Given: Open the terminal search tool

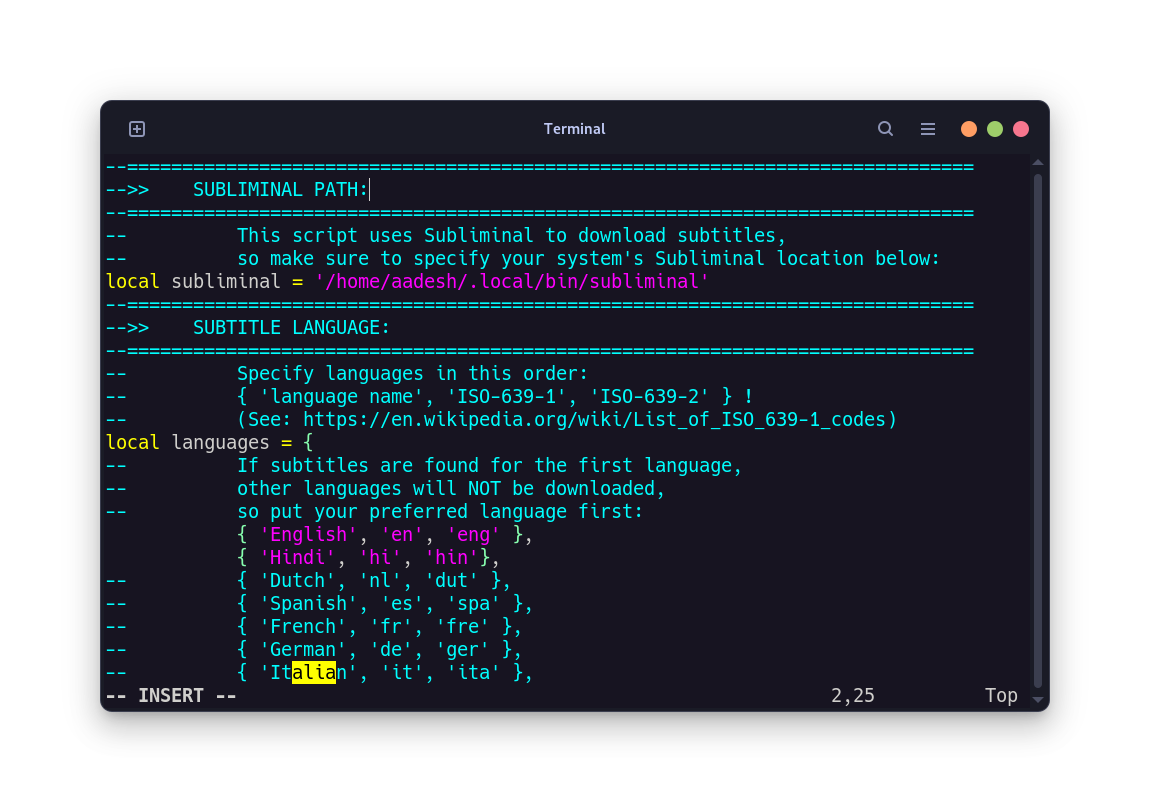Looking at the screenshot, I should coord(885,128).
